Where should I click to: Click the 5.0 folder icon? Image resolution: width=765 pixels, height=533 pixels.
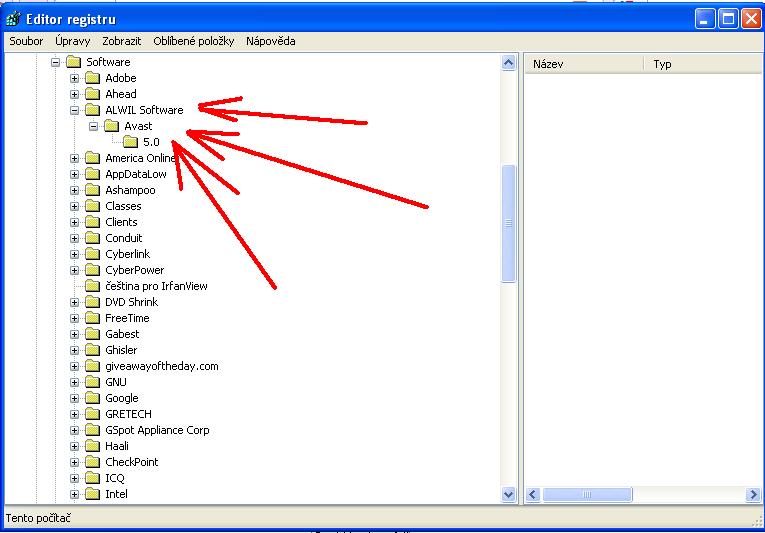[130, 143]
